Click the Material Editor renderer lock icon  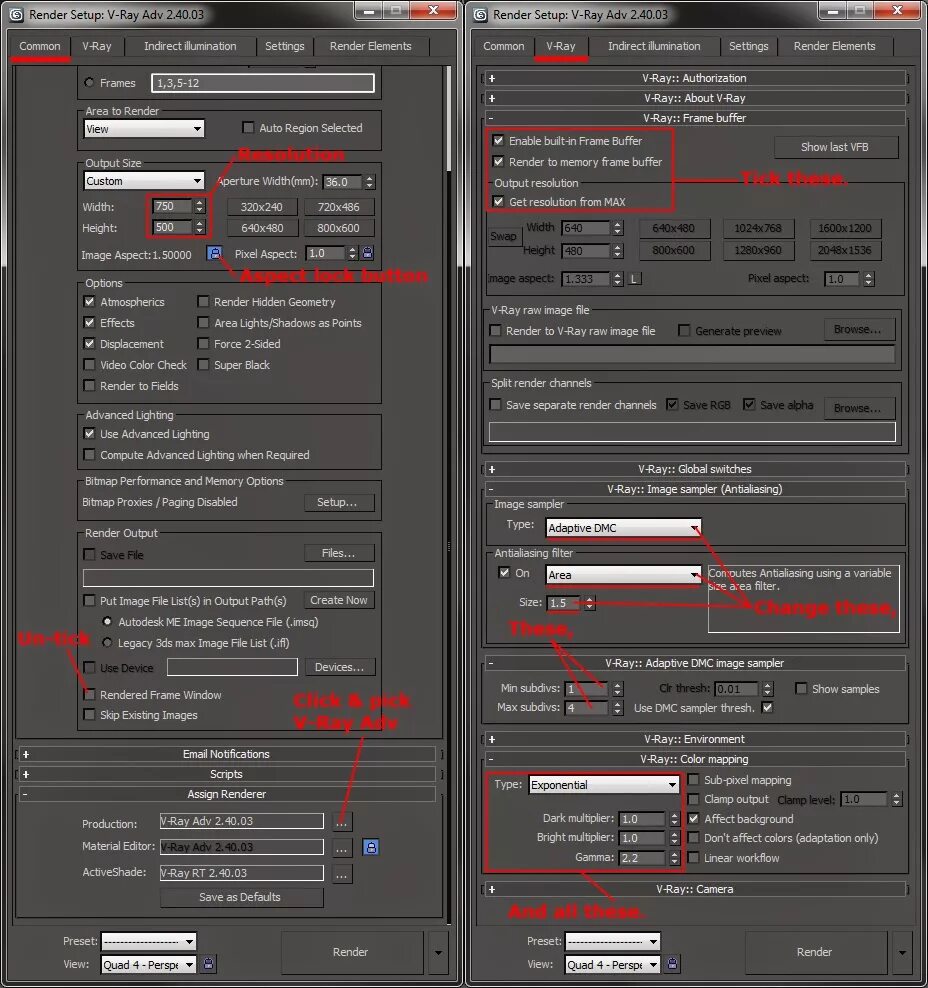click(371, 847)
